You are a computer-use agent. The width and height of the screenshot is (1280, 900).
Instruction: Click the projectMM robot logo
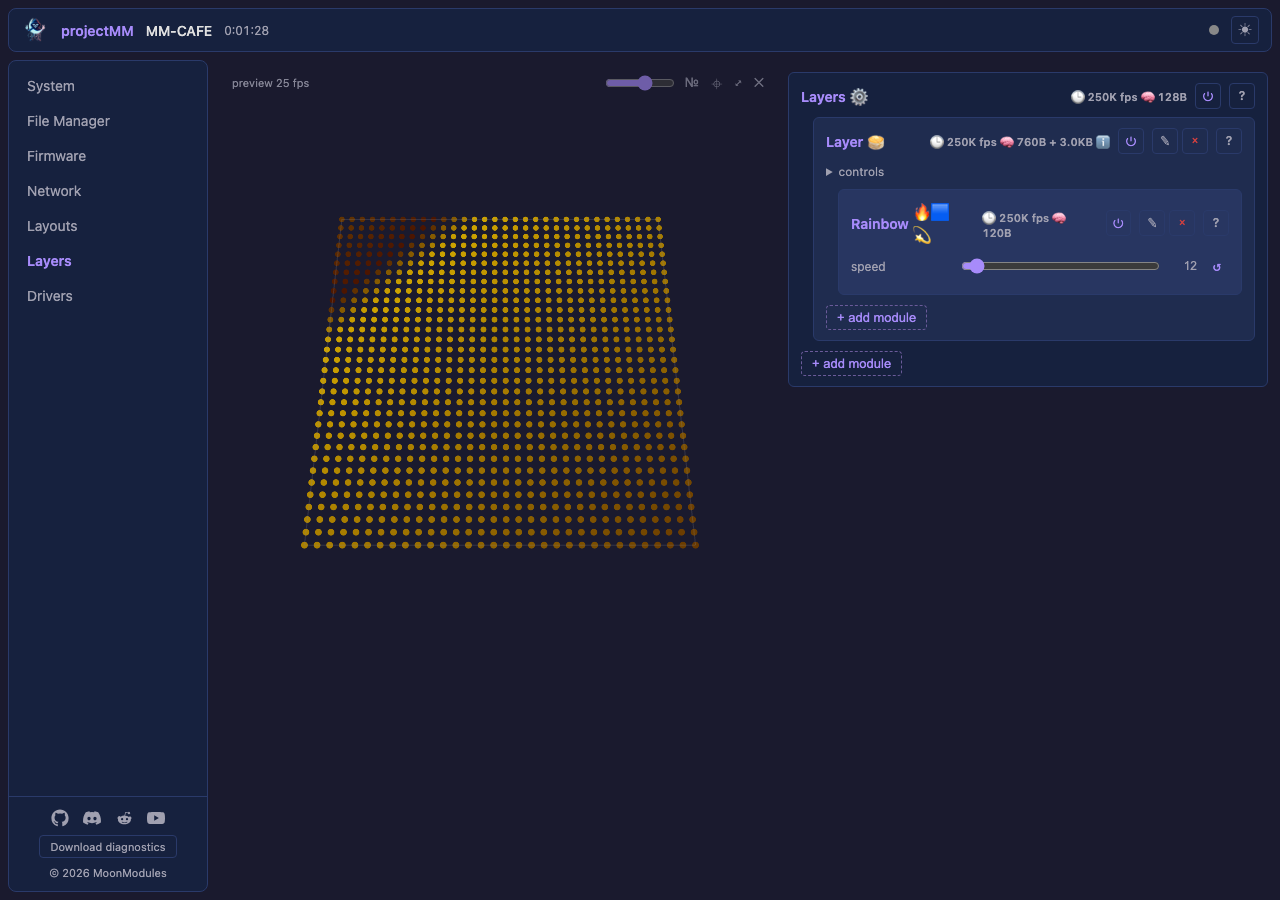coord(35,30)
